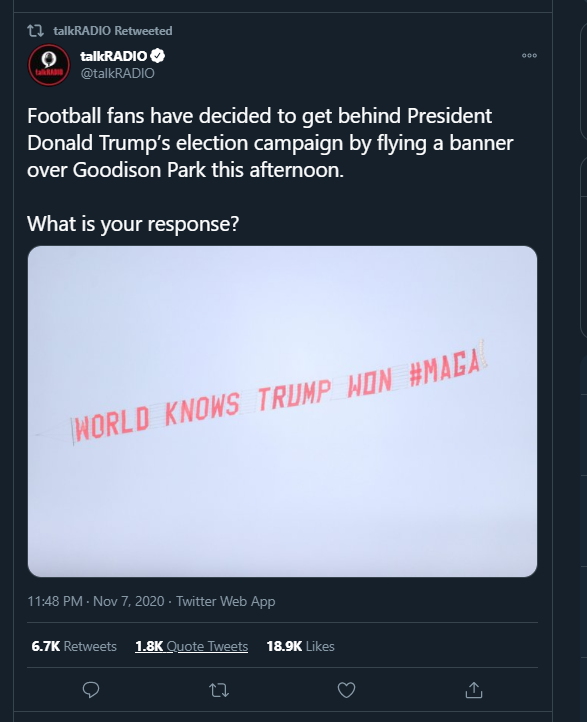Click the small retweeted arrows icon at top
This screenshot has width=587, height=722.
35,31
